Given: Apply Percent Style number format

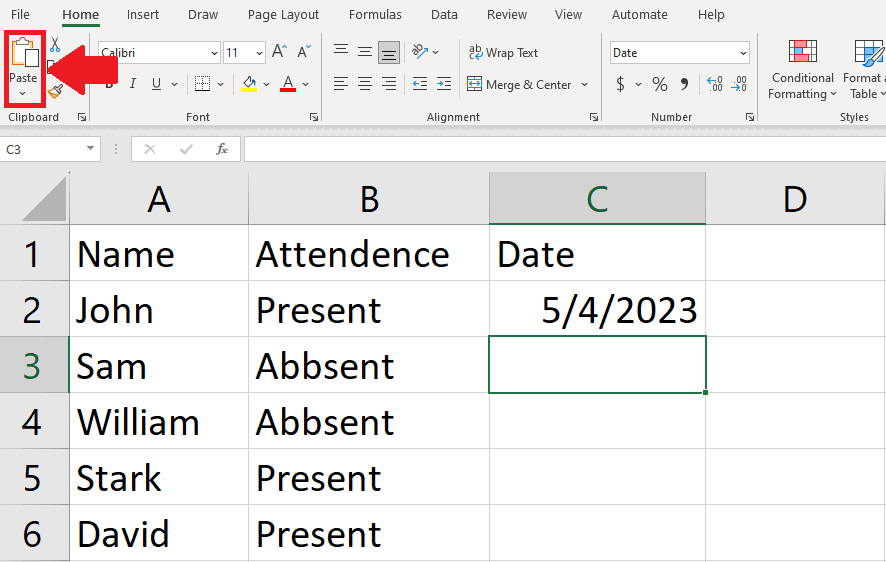Looking at the screenshot, I should 659,84.
